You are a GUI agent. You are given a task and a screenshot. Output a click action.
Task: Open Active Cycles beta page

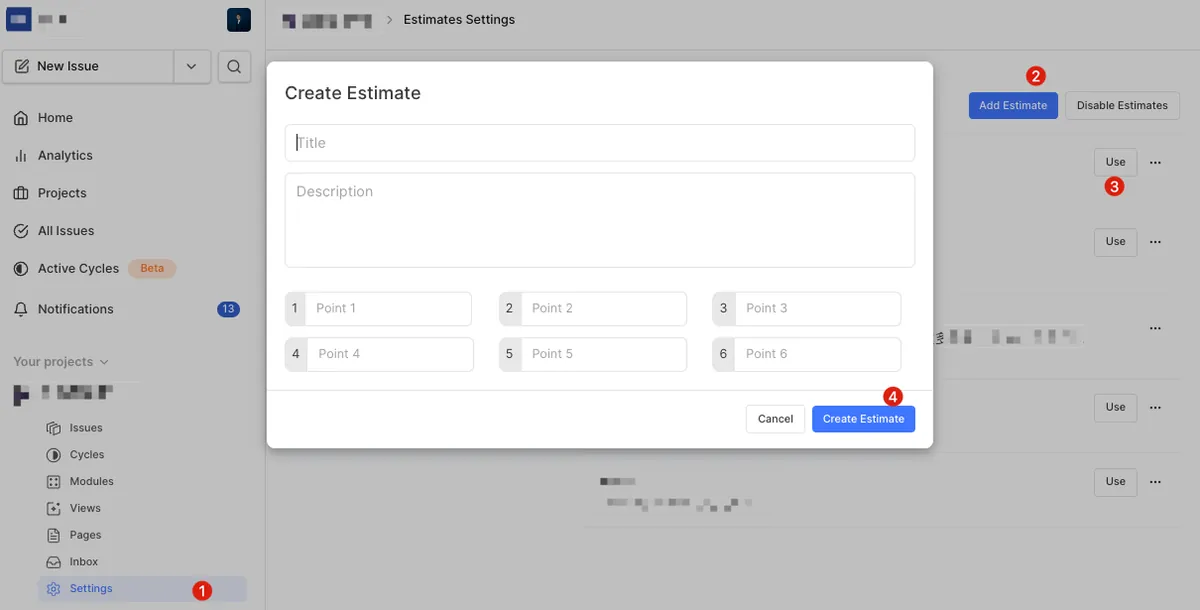[x=78, y=269]
